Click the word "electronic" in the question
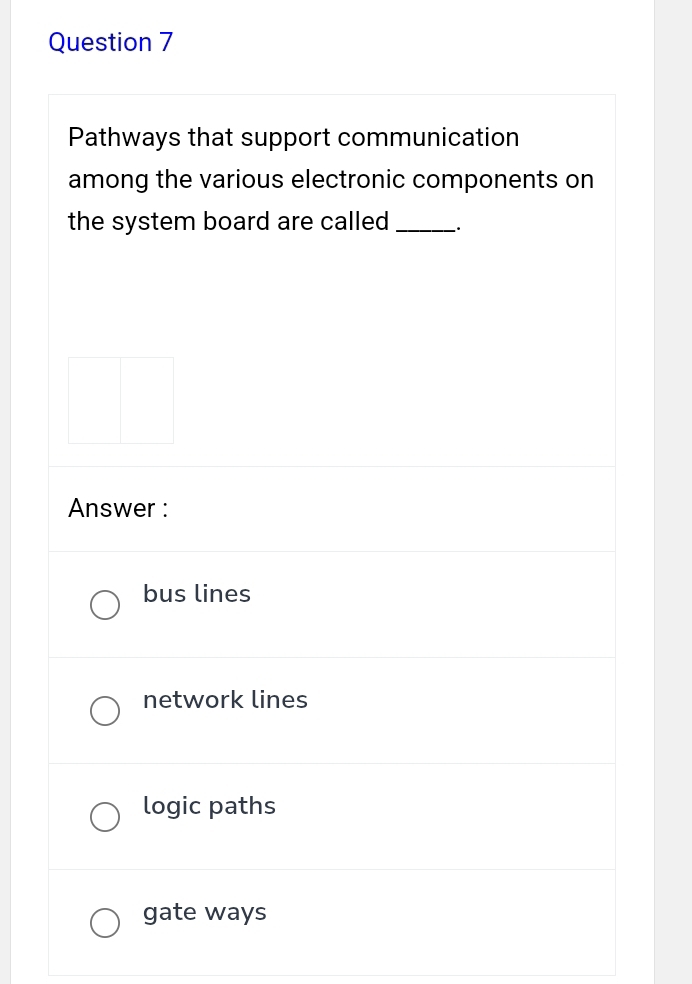Screen dimensions: 692x984 tap(348, 180)
